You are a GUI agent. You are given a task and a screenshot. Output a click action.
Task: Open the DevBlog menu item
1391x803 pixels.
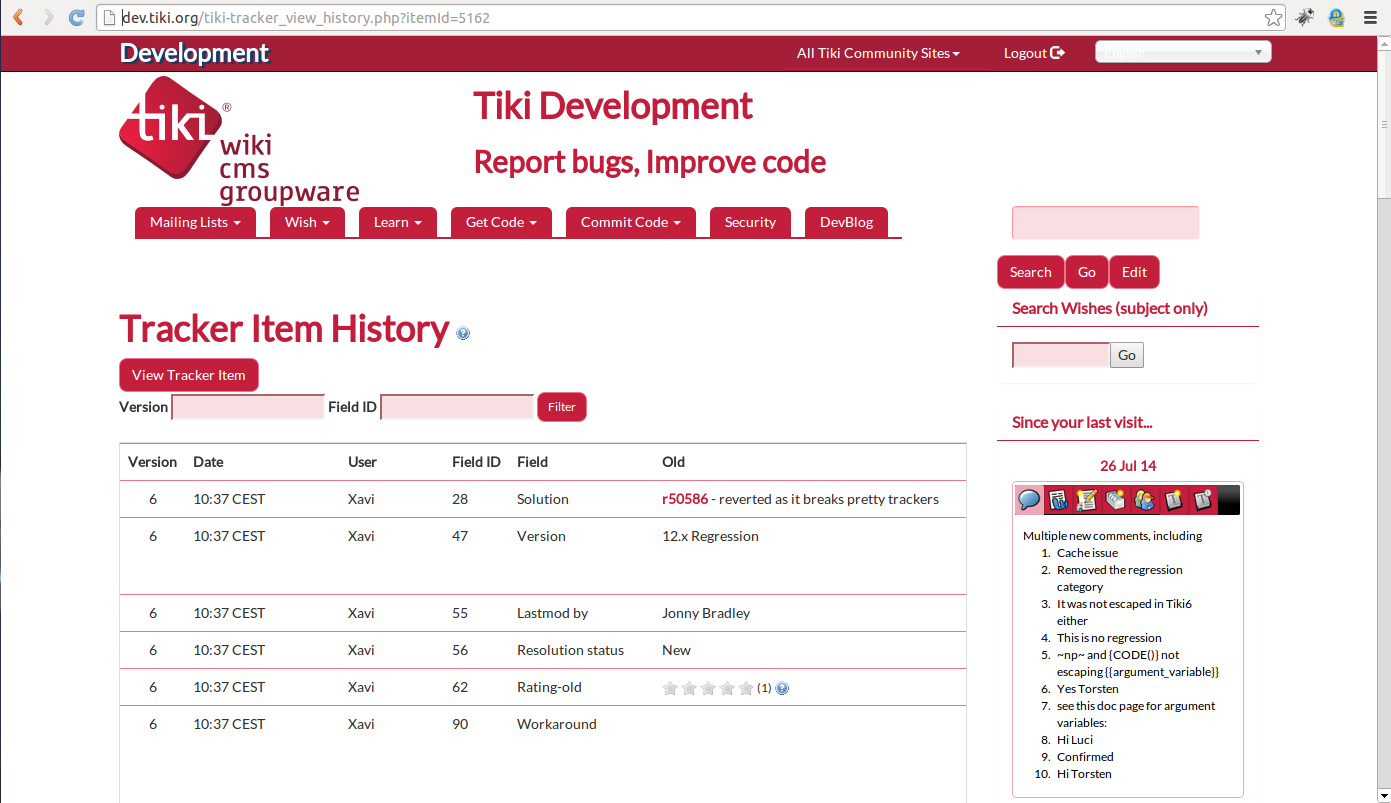coord(846,222)
